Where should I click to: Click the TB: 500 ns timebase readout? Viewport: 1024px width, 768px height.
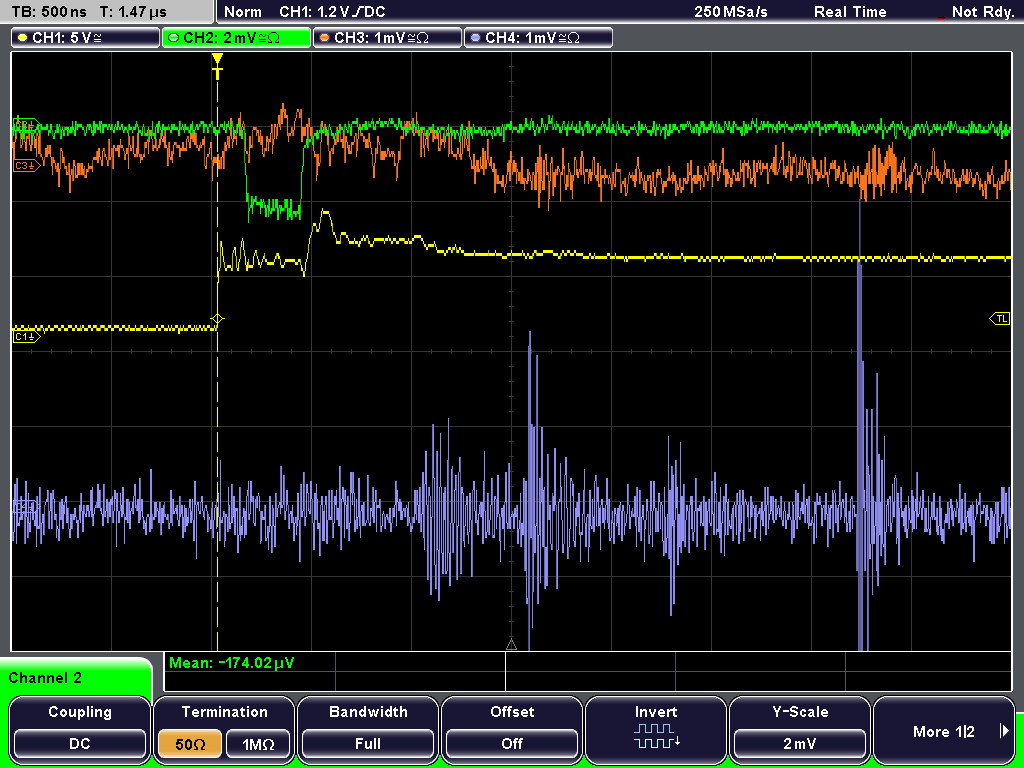(49, 12)
